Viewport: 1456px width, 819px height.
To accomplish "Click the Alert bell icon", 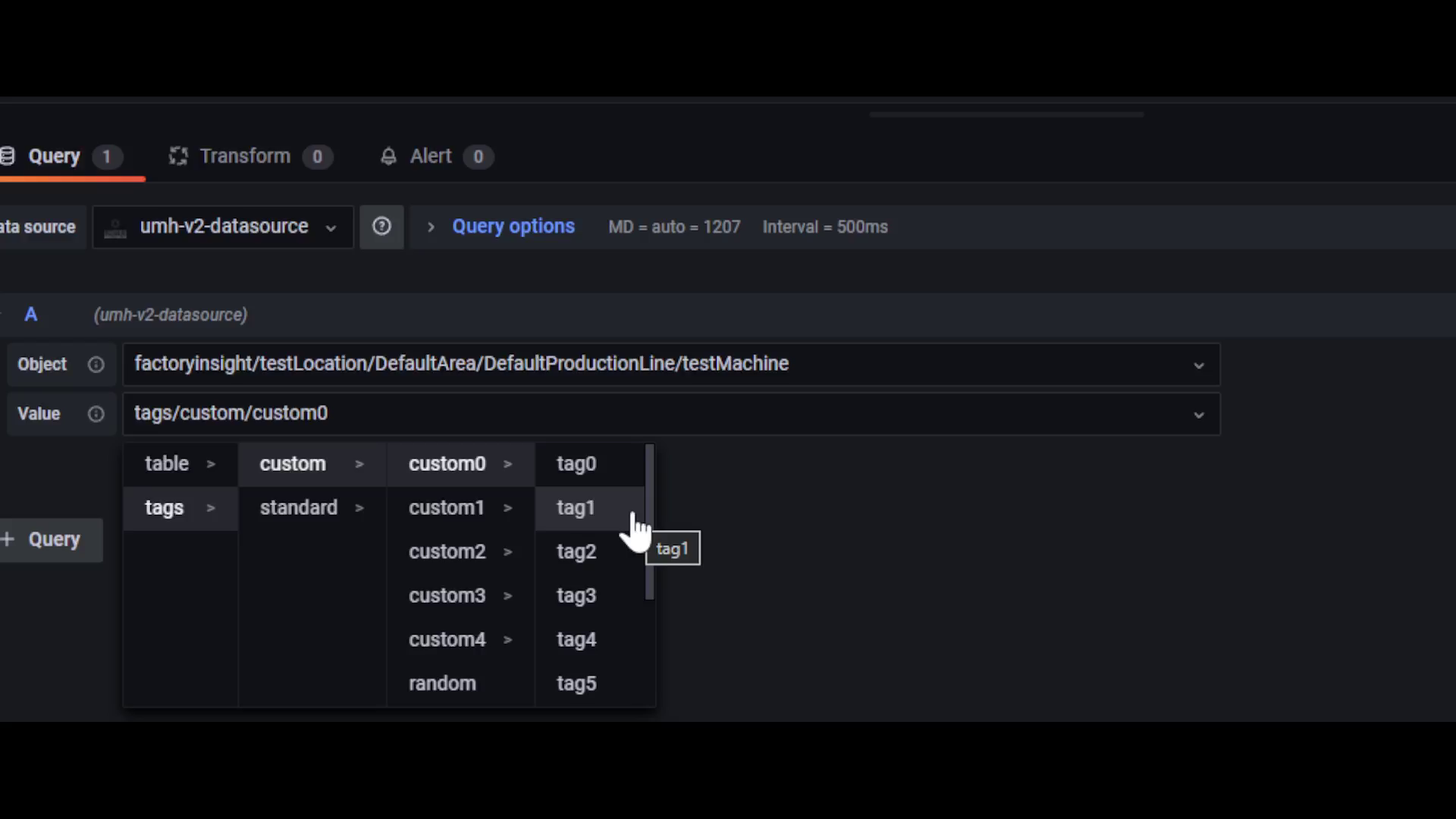I will point(388,156).
